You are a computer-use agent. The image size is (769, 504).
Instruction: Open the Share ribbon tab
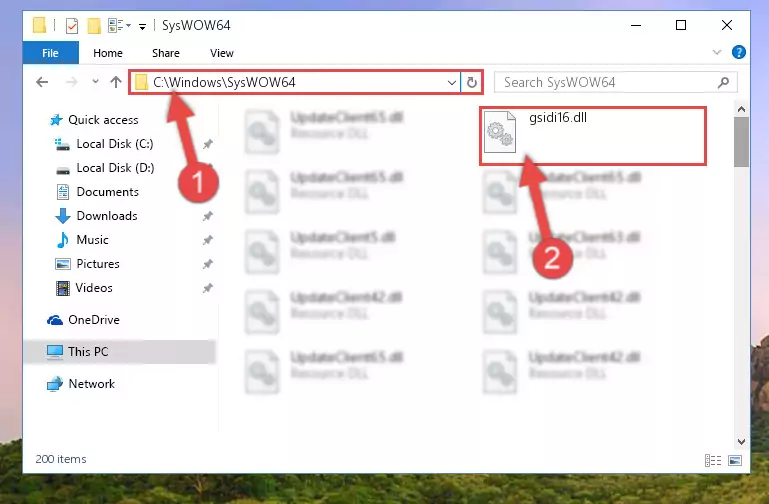pos(166,53)
